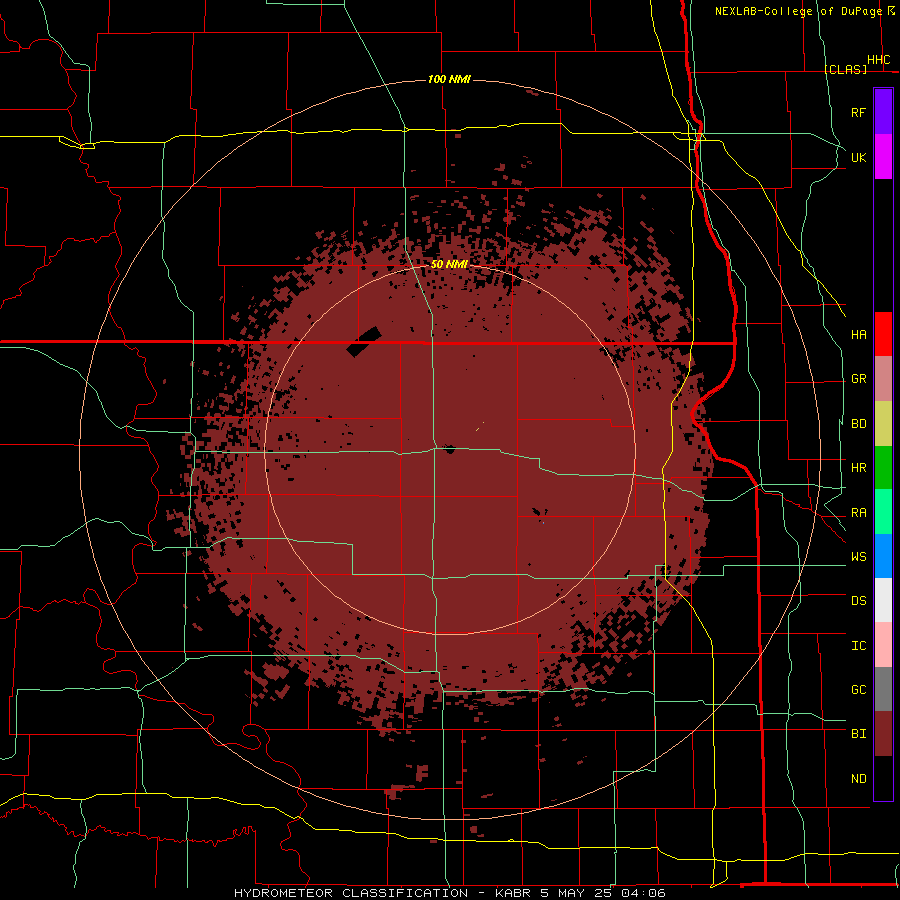Click the Hydrometeor Classification KABR caption
Image resolution: width=900 pixels, height=900 pixels.
click(450, 893)
